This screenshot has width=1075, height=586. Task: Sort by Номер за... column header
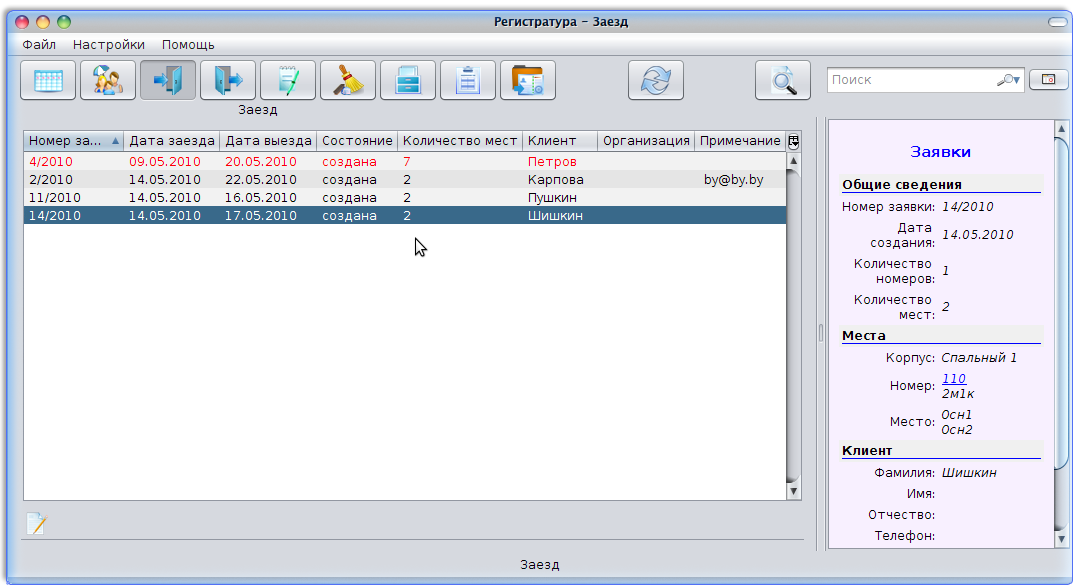[73, 141]
